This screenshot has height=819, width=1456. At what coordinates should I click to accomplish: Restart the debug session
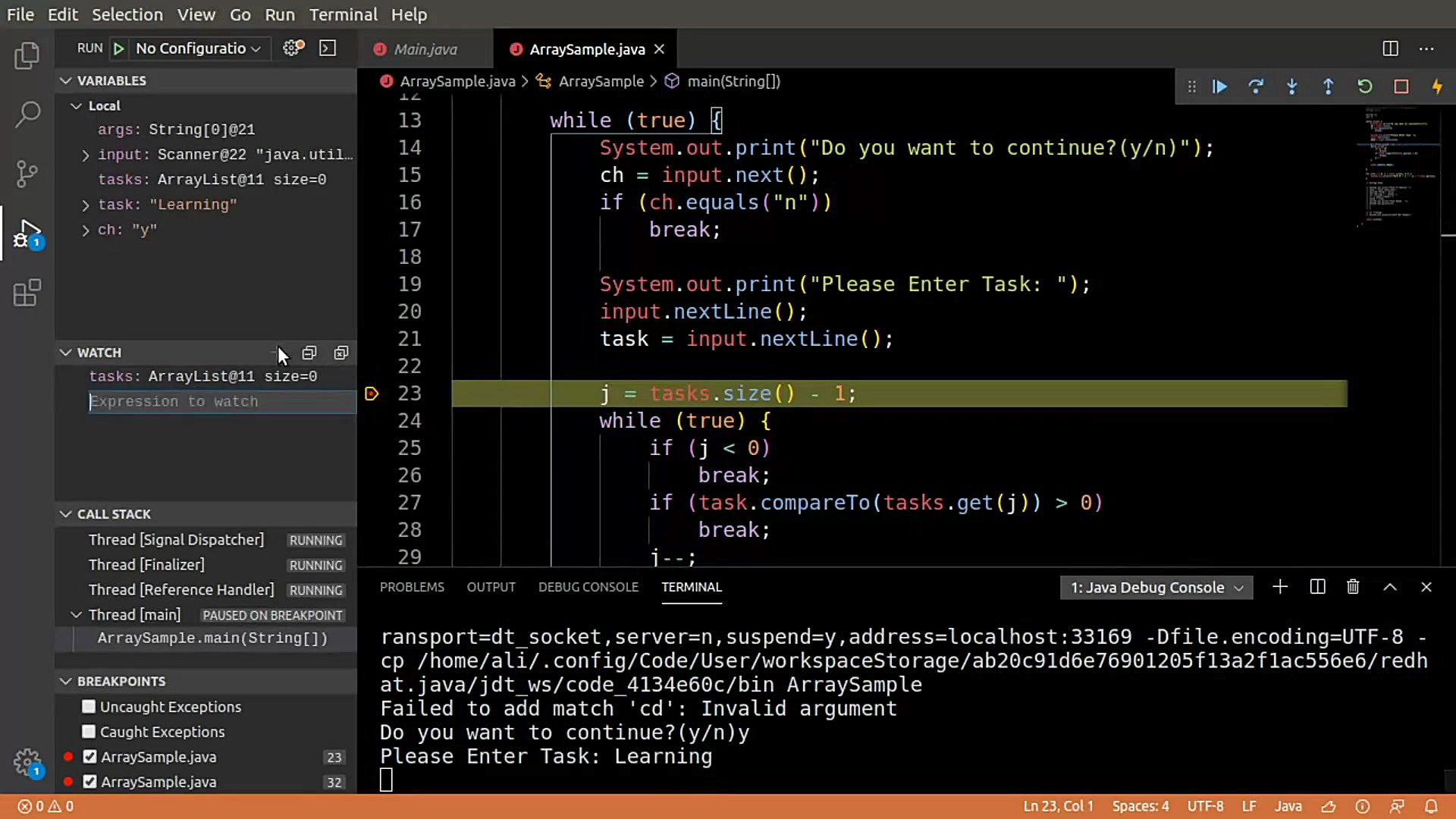coord(1365,87)
